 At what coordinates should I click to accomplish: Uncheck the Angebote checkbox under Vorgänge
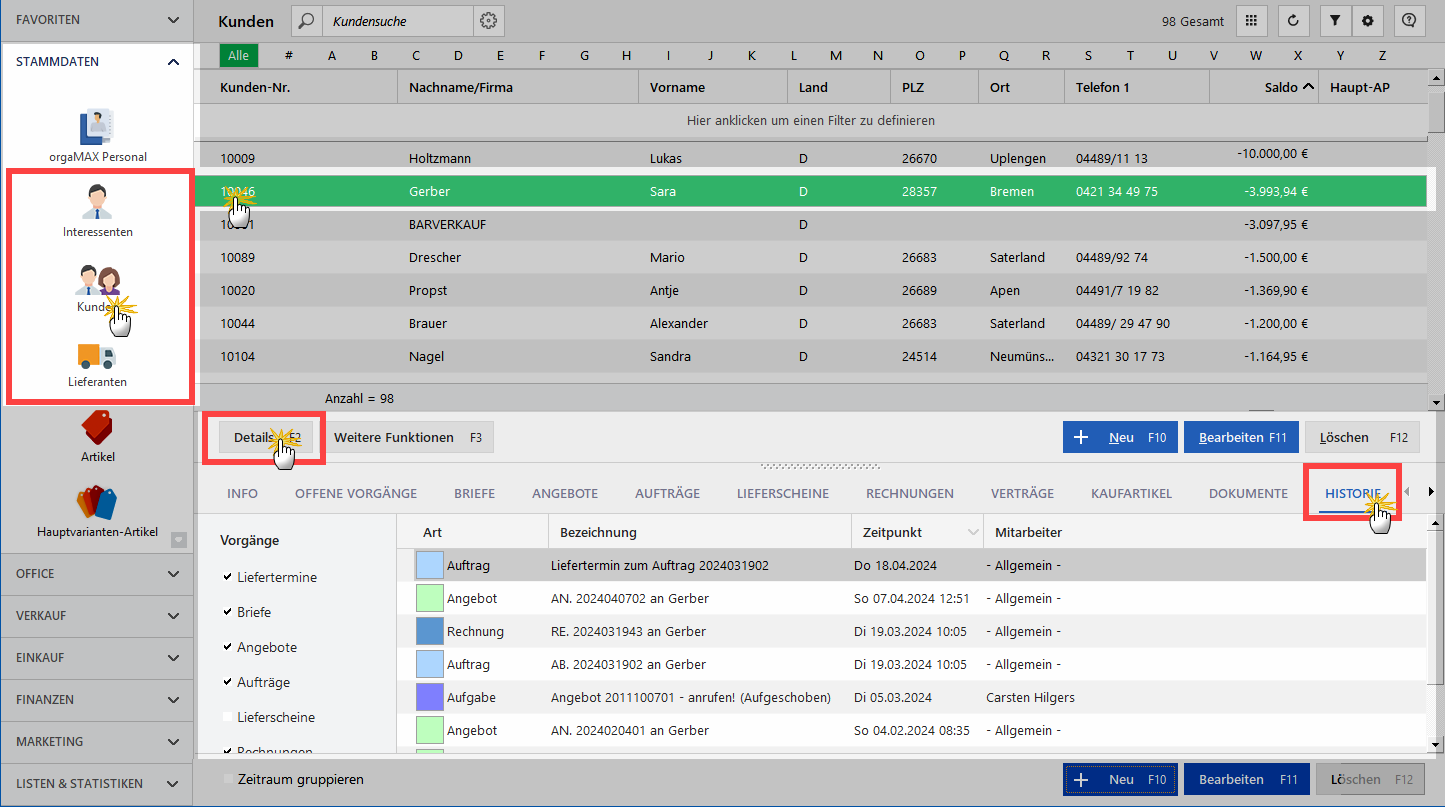coord(227,647)
